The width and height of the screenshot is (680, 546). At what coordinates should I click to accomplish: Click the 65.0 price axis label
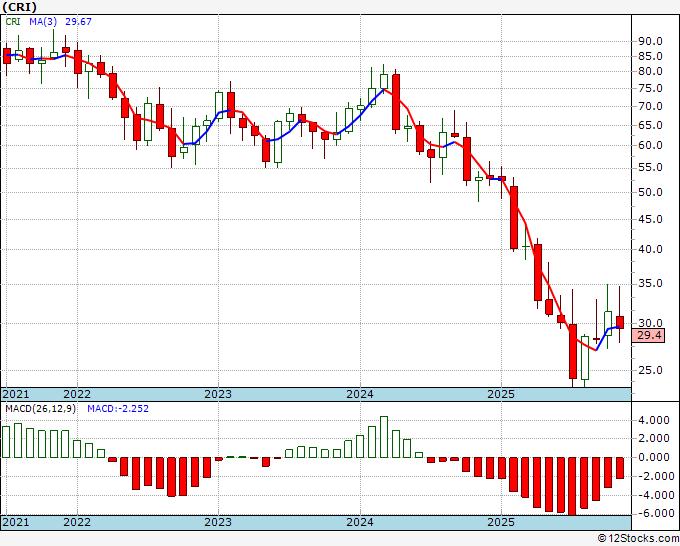[x=650, y=125]
